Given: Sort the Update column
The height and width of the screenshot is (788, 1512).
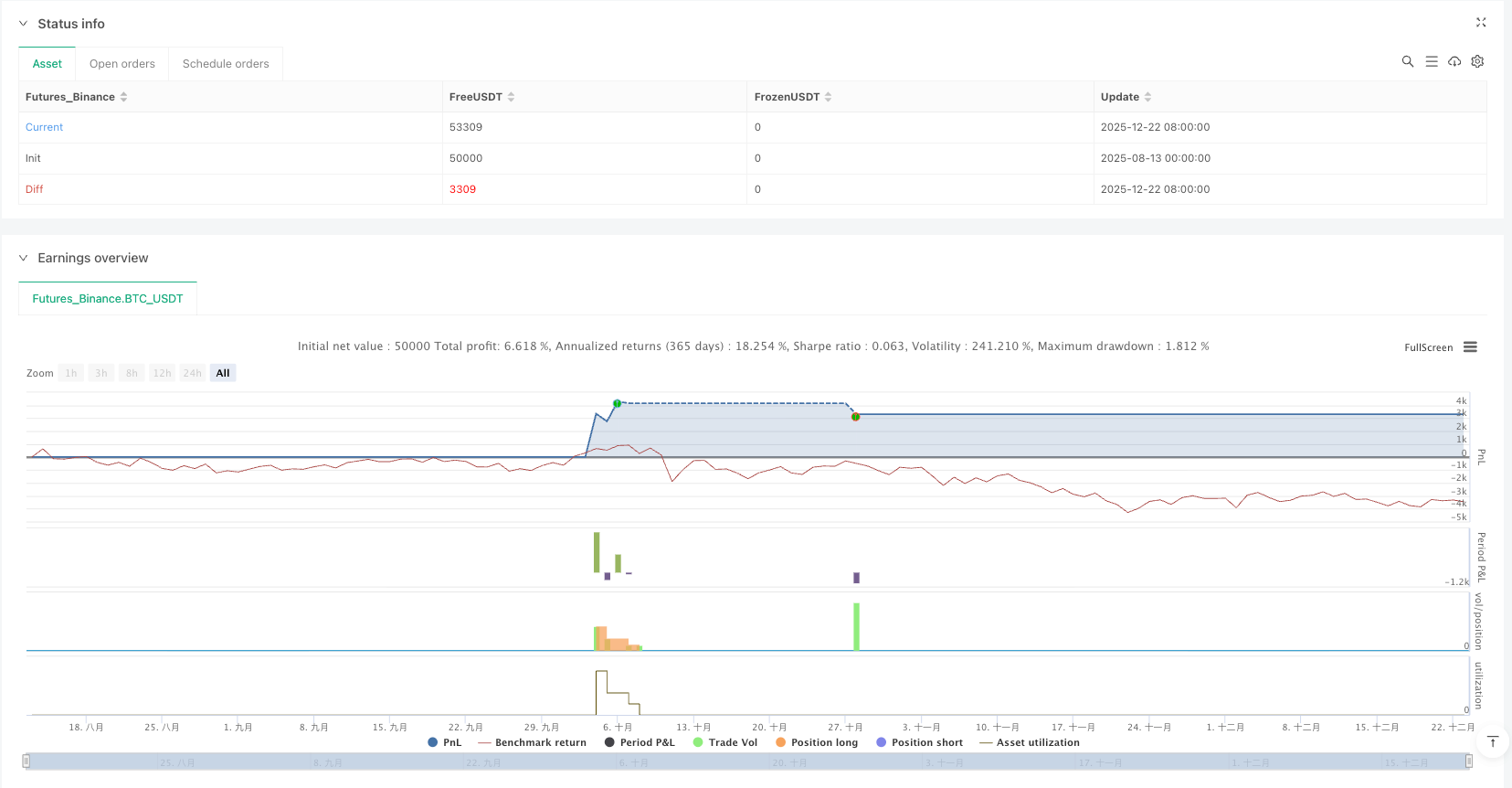Looking at the screenshot, I should 1147,97.
